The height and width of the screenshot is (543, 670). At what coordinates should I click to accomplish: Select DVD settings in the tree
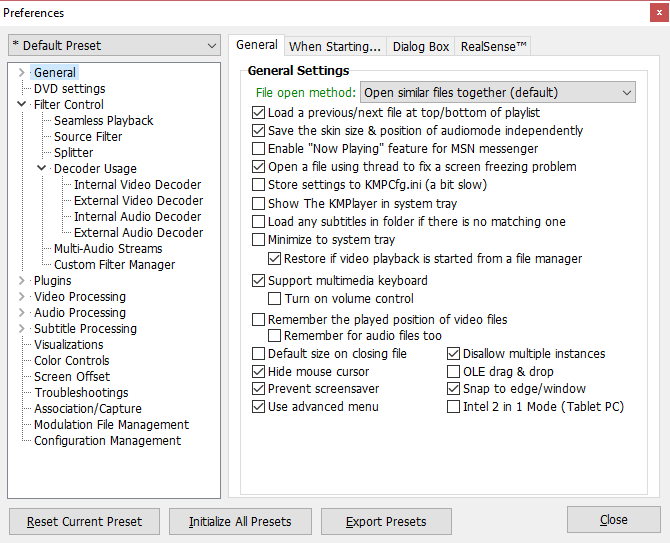(69, 88)
